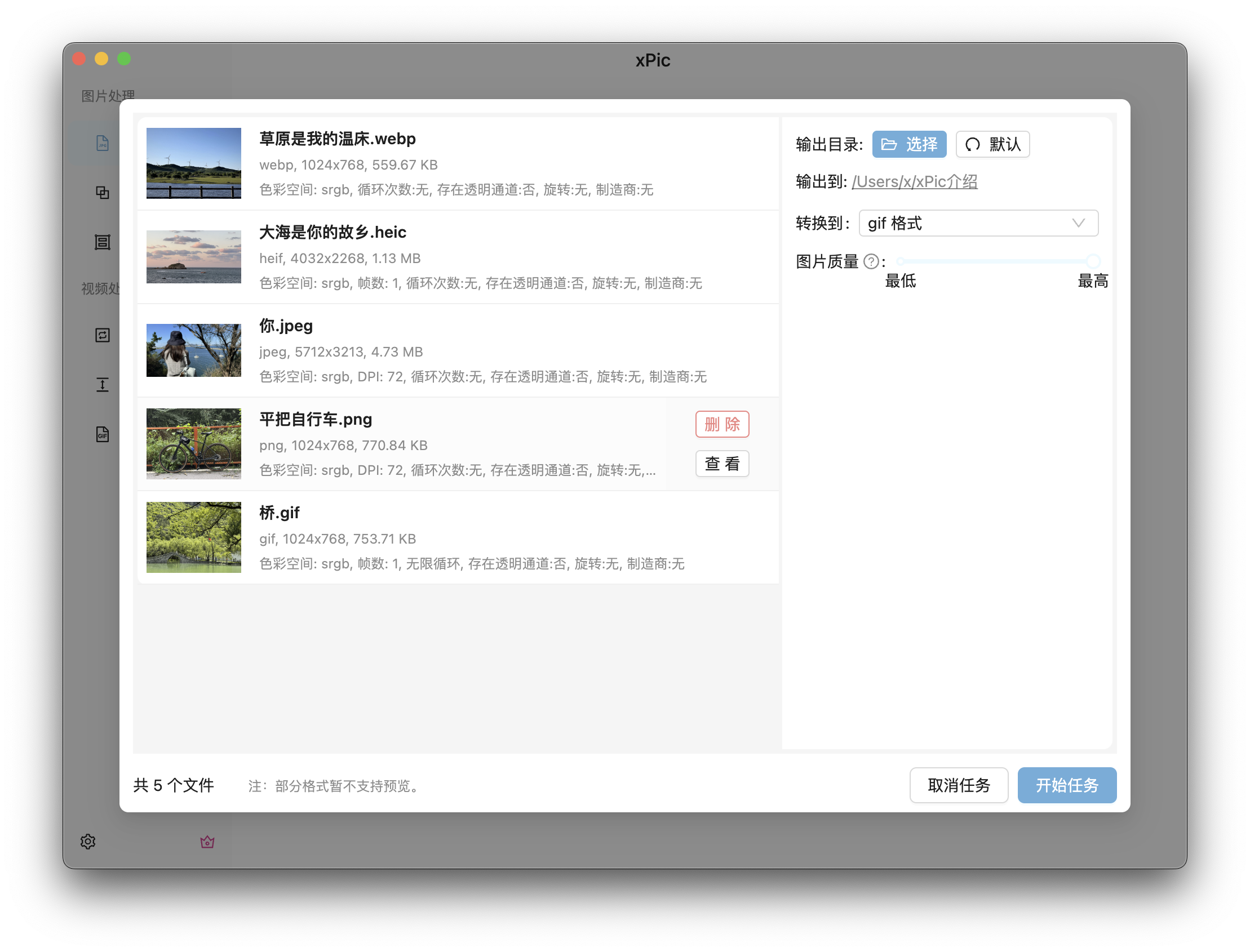Screen dimensions: 1250x952
Task: Click the JPG format conversion sidebar icon
Action: coord(102,144)
